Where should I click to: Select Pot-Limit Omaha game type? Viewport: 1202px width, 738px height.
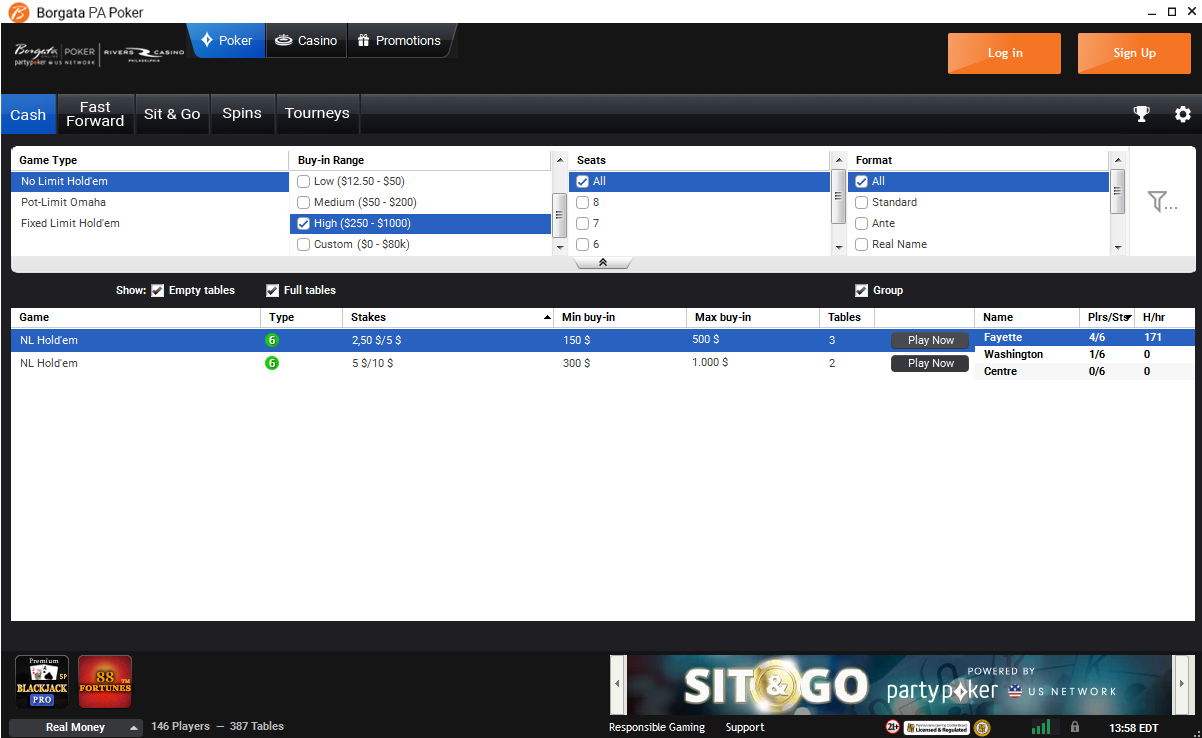150,202
